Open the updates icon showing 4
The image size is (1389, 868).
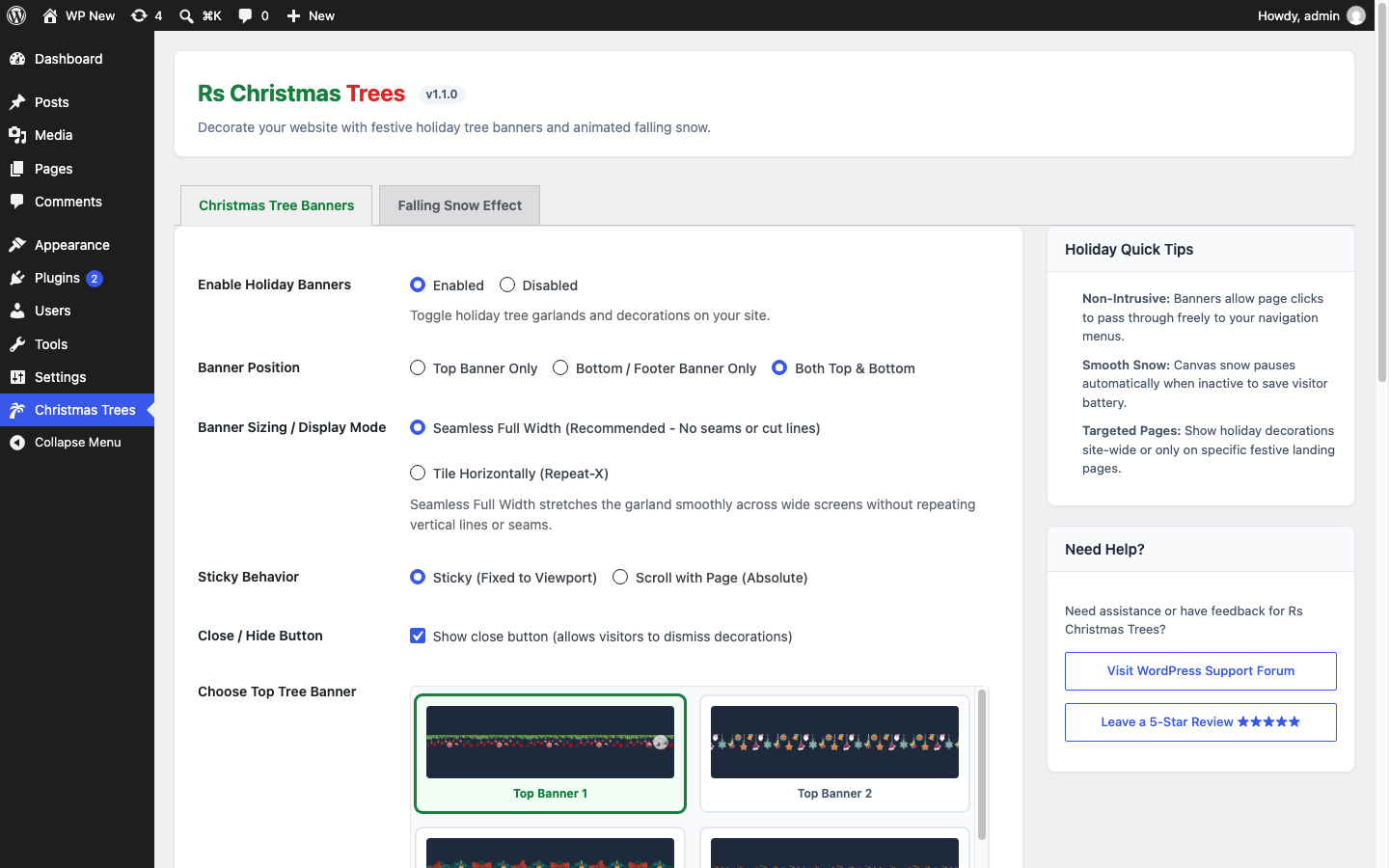(146, 15)
